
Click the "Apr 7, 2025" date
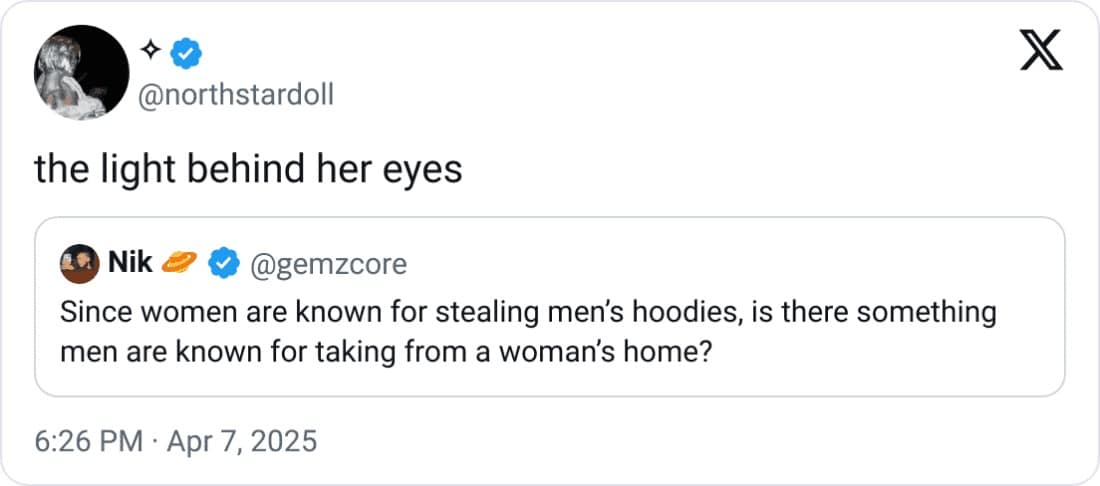point(241,440)
